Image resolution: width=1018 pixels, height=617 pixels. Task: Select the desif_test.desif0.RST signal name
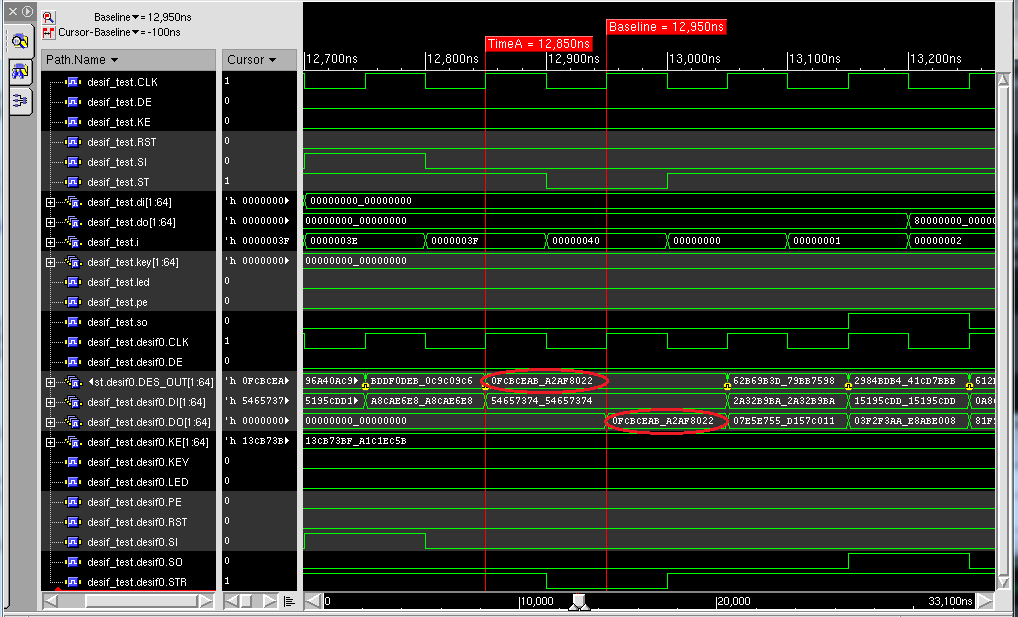pos(137,523)
